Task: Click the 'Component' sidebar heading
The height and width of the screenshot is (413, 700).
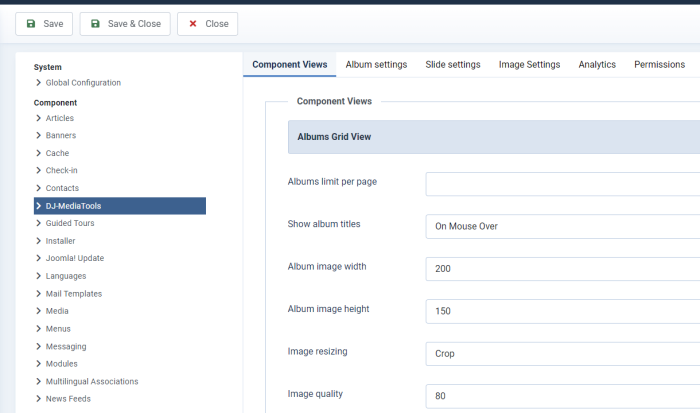Action: point(55,103)
